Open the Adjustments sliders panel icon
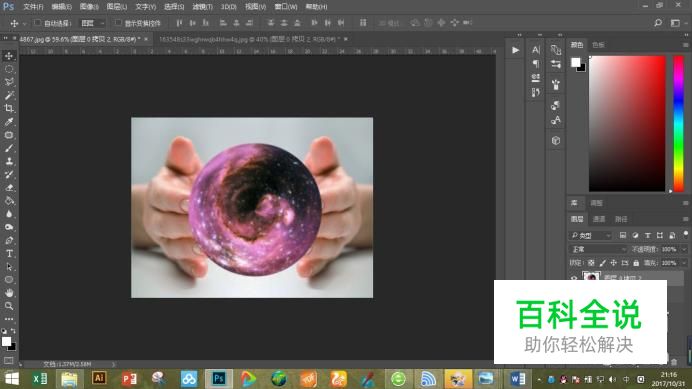 (556, 64)
